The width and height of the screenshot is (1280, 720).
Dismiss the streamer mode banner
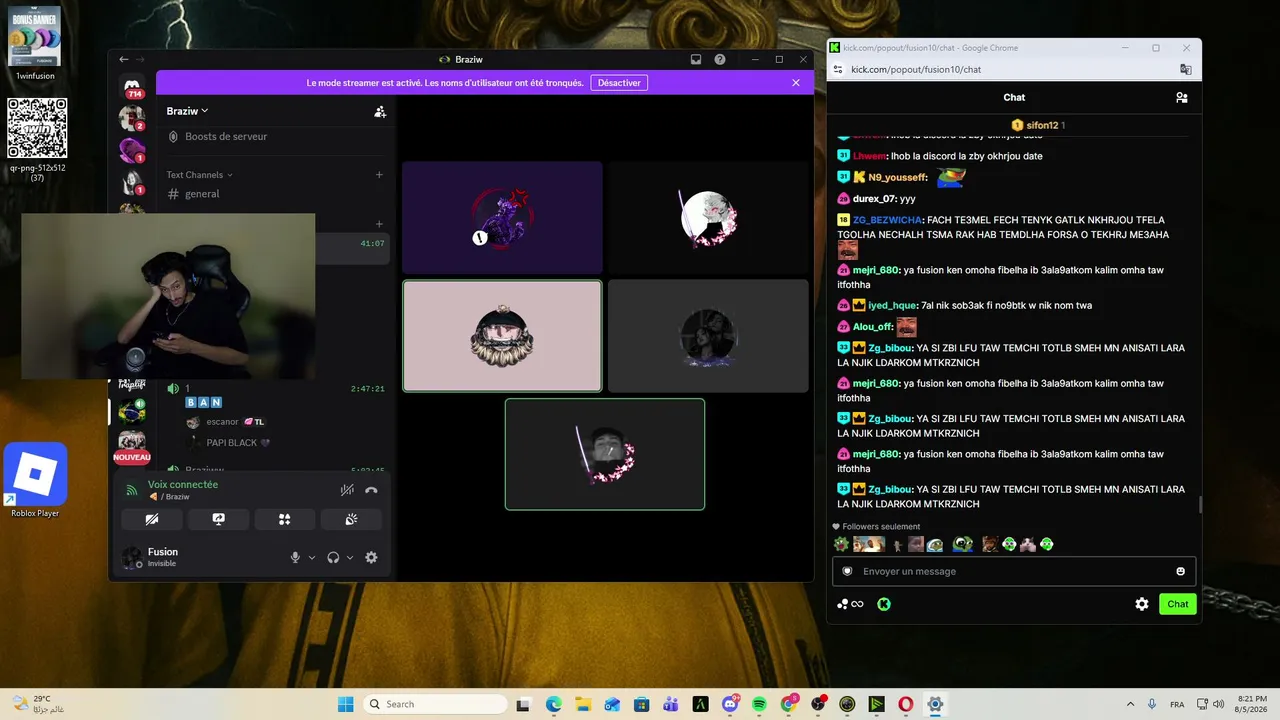pyautogui.click(x=796, y=83)
